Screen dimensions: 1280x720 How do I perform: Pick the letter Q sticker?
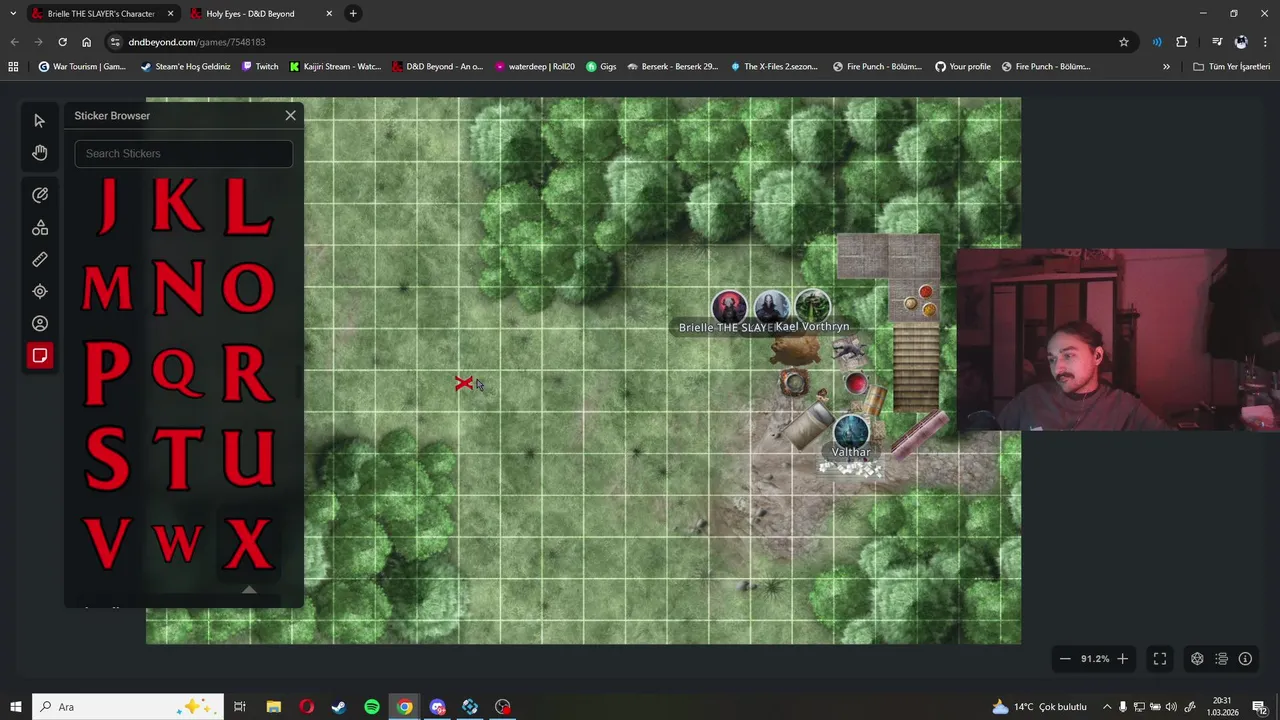[178, 372]
